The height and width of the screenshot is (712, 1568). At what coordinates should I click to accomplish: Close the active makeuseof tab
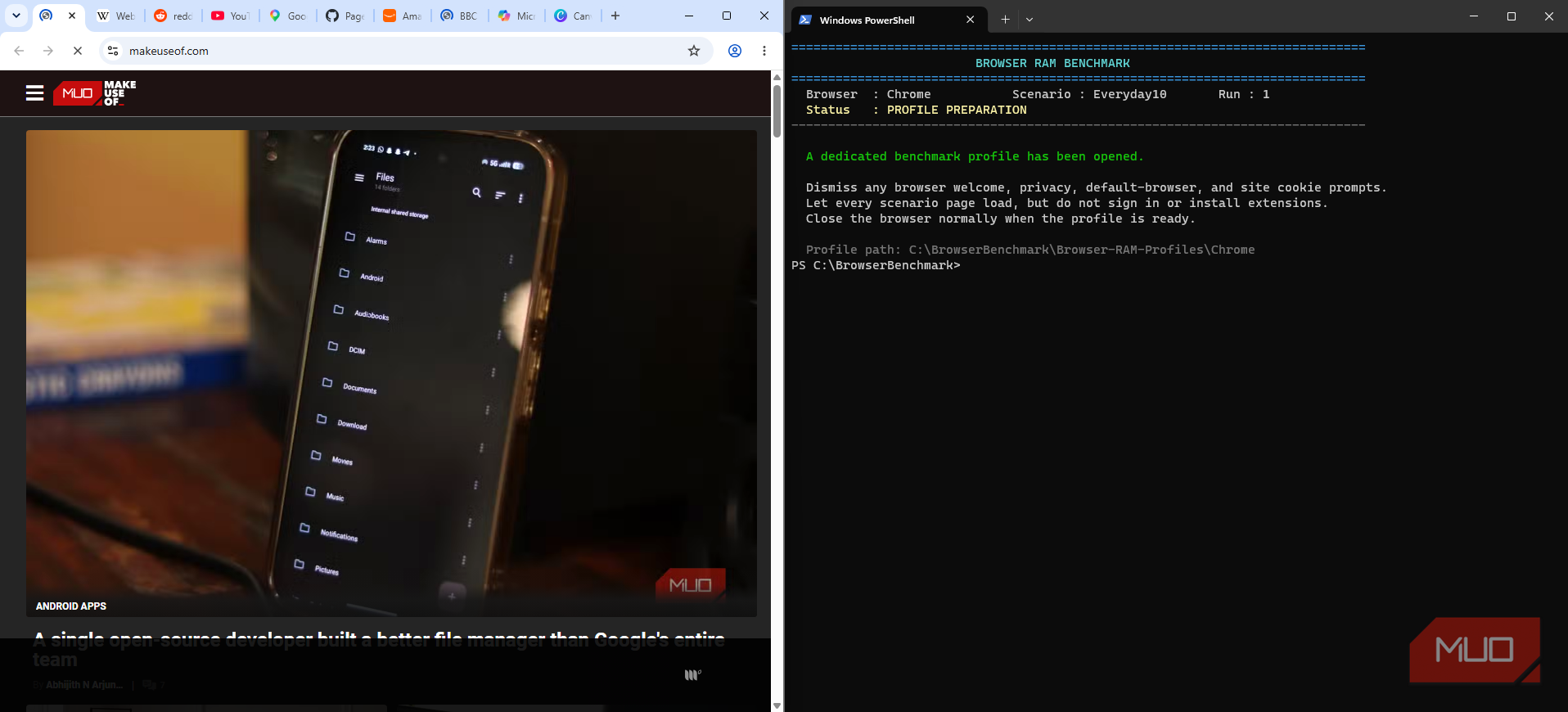[x=72, y=16]
